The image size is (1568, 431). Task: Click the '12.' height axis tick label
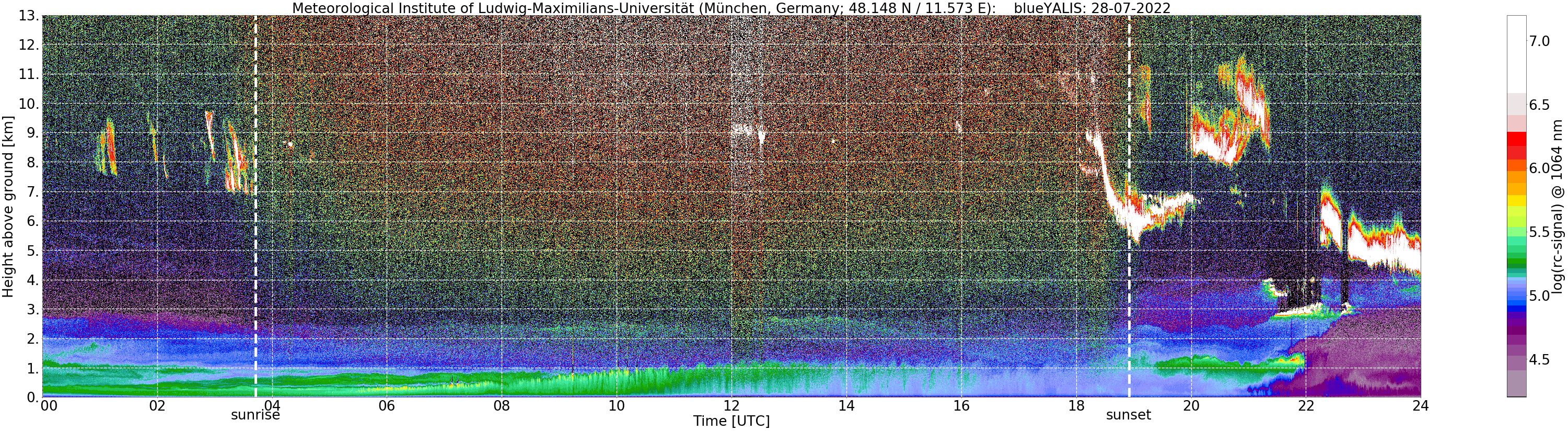28,45
